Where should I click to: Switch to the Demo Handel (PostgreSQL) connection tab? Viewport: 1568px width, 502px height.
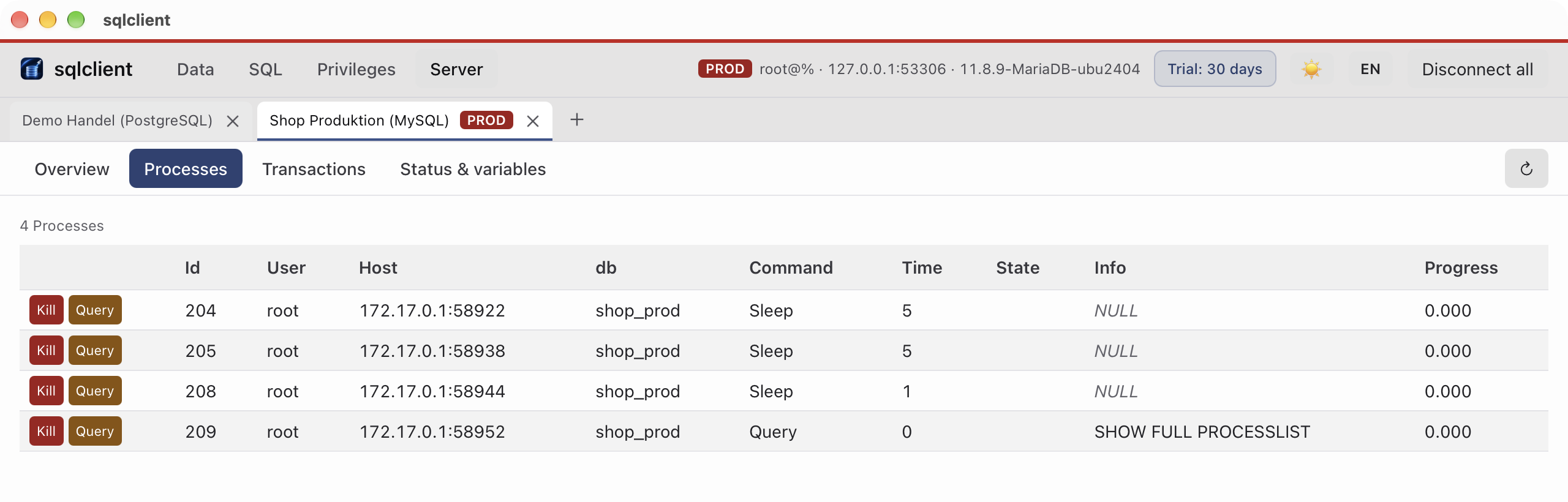[118, 121]
